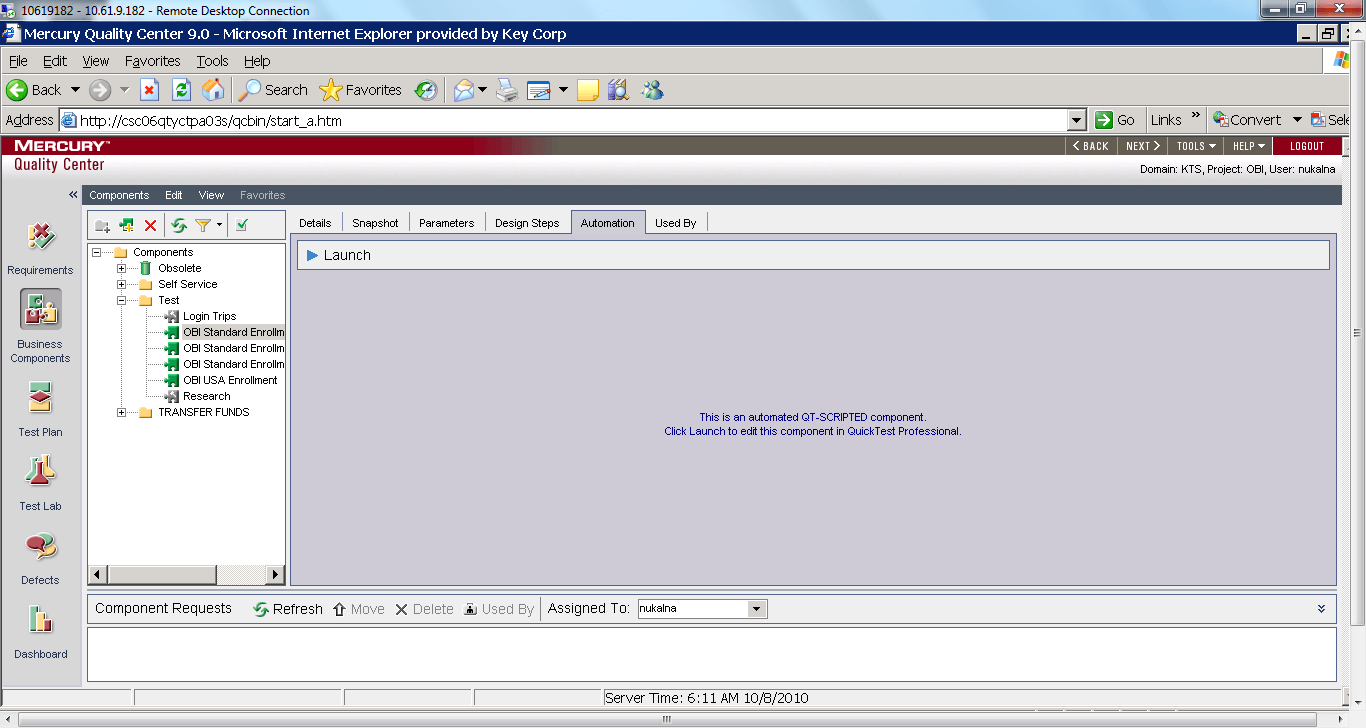Image resolution: width=1366 pixels, height=728 pixels.
Task: Click the LOGOUT button
Action: pos(1306,146)
